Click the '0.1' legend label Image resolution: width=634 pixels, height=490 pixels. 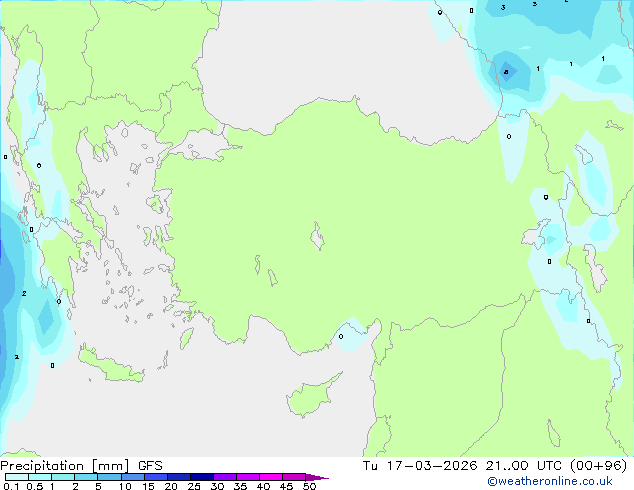tap(11, 486)
